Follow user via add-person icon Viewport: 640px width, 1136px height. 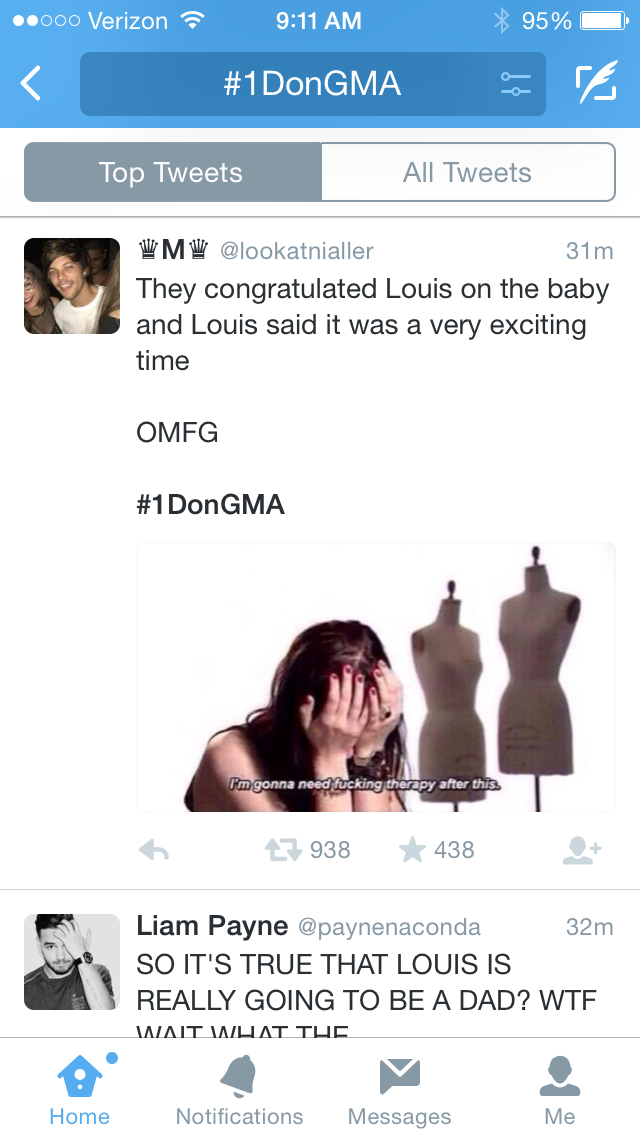tap(581, 850)
